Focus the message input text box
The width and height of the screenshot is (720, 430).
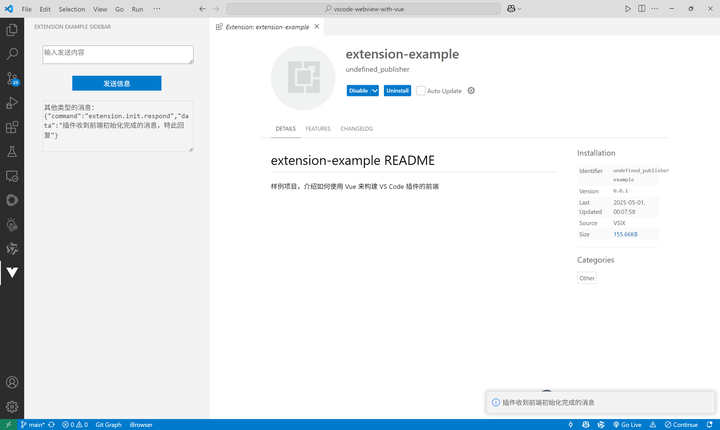[x=118, y=54]
